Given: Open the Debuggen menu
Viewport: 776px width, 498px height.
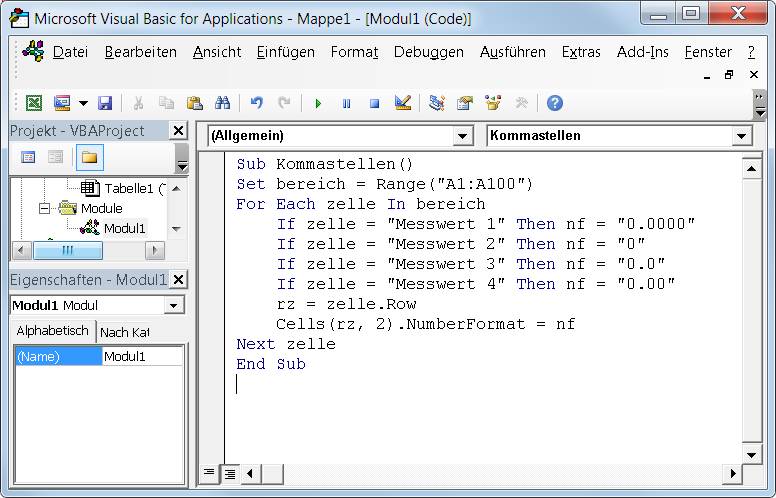Looking at the screenshot, I should (x=428, y=52).
